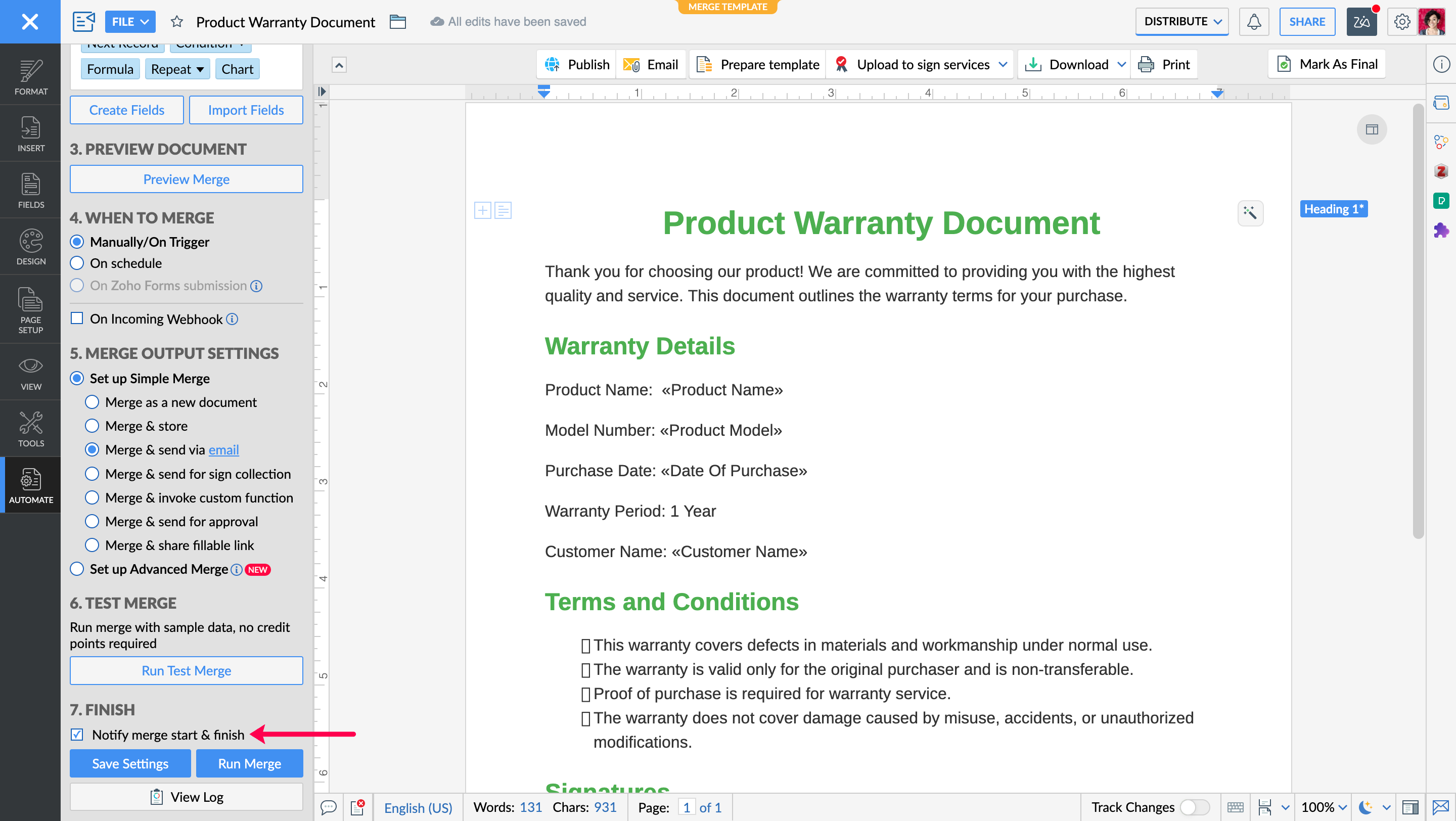This screenshot has height=821, width=1456.
Task: Star the document as favorite
Action: click(177, 21)
